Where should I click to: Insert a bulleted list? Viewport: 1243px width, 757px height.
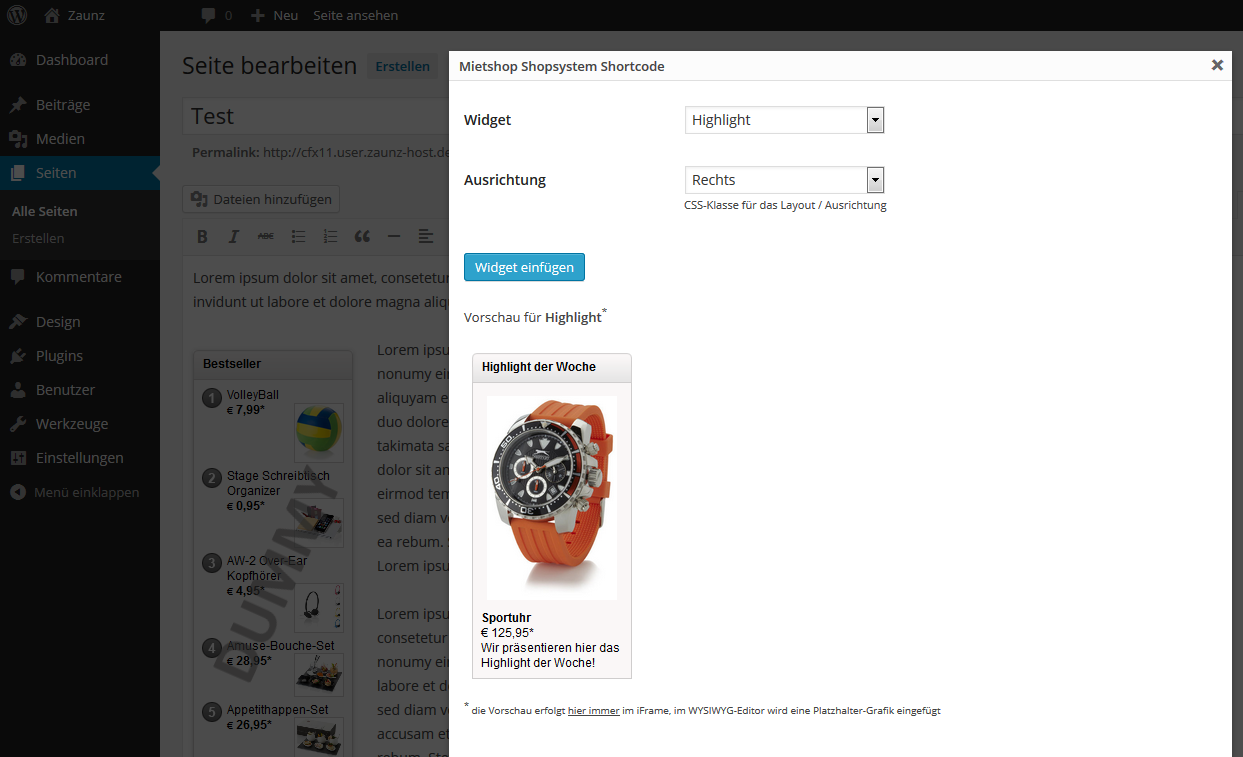pos(298,237)
